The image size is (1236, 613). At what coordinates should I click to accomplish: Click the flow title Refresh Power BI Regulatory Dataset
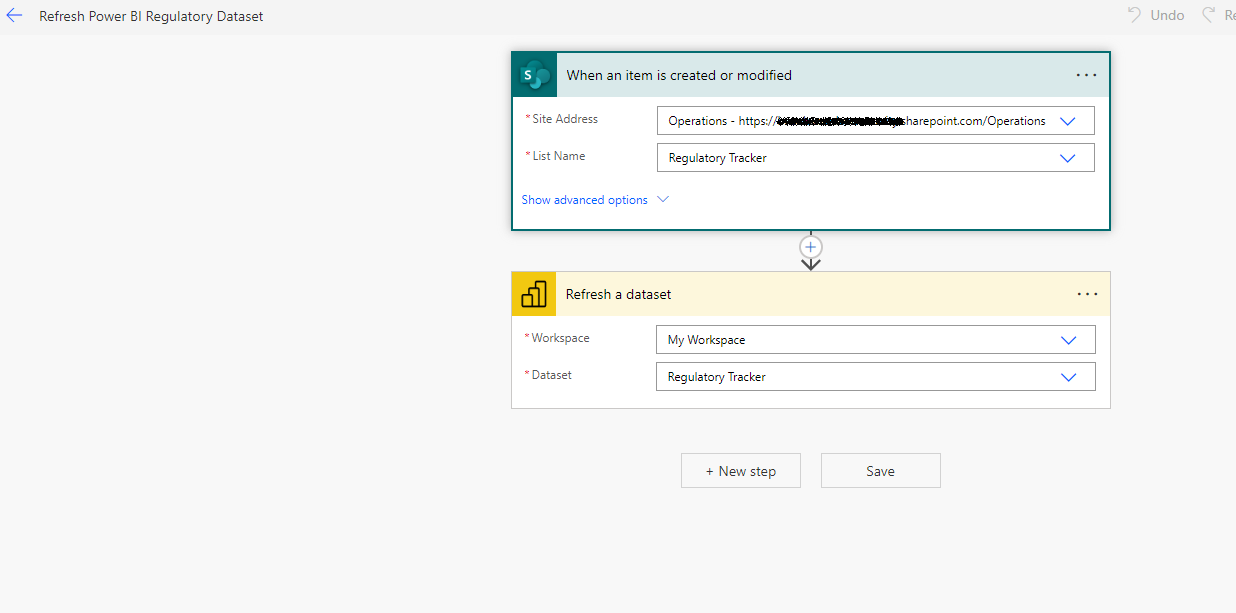[x=151, y=16]
